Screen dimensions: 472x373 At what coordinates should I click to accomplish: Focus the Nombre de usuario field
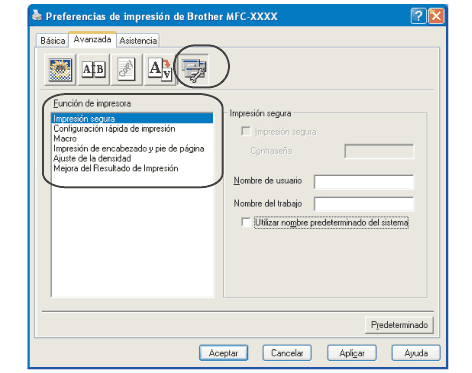coord(364,182)
